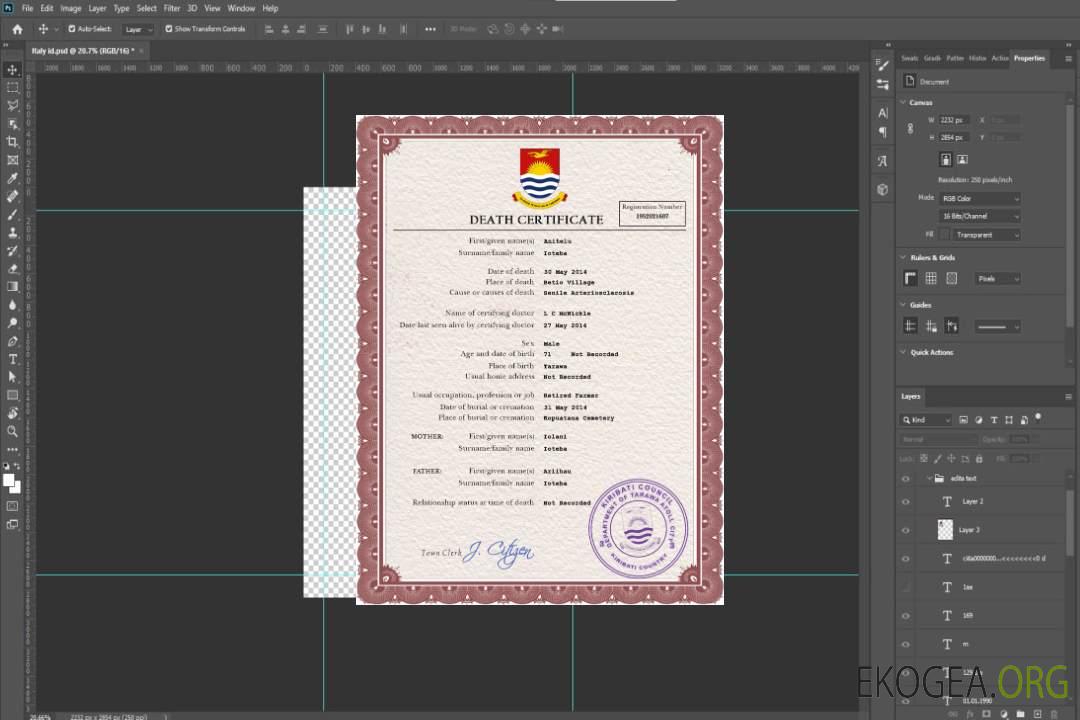
Task: Open the Paragraph panel icon
Action: point(882,132)
